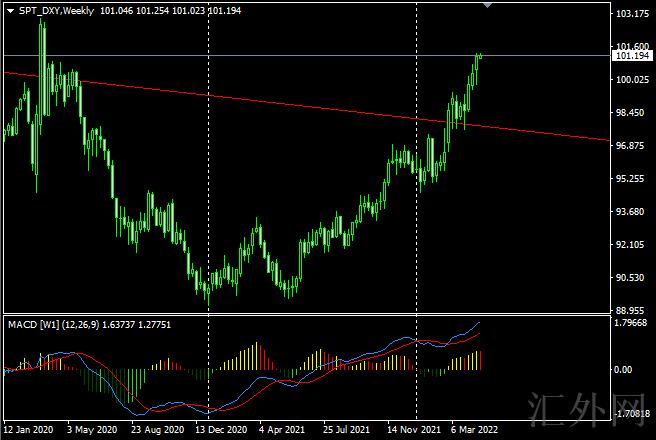
Task: Click the current price label 101.194
Action: [x=631, y=57]
